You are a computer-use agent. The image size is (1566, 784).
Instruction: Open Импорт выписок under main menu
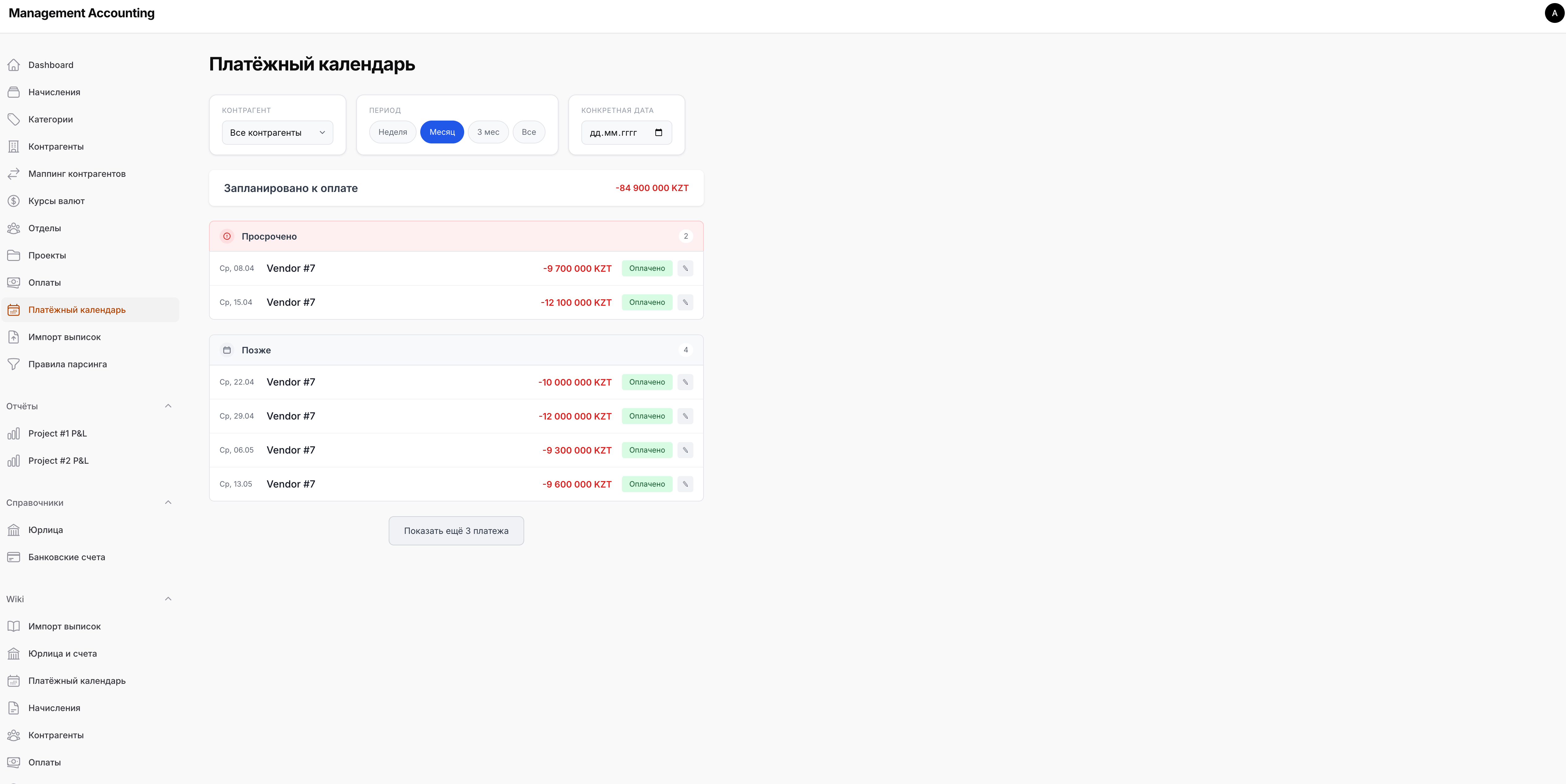(64, 337)
